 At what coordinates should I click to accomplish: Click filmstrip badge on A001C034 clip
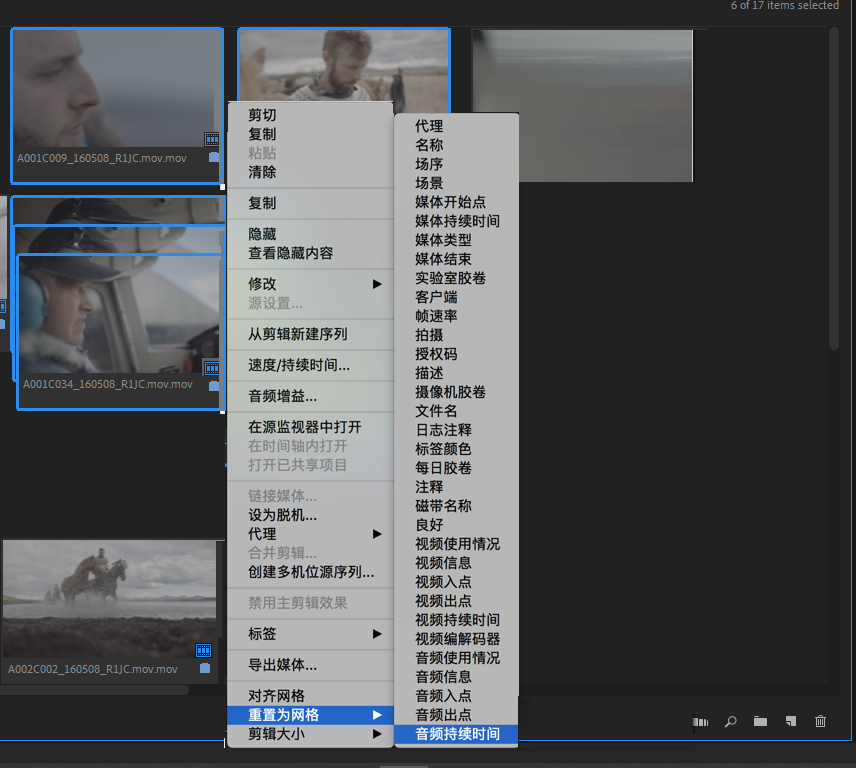coord(212,368)
